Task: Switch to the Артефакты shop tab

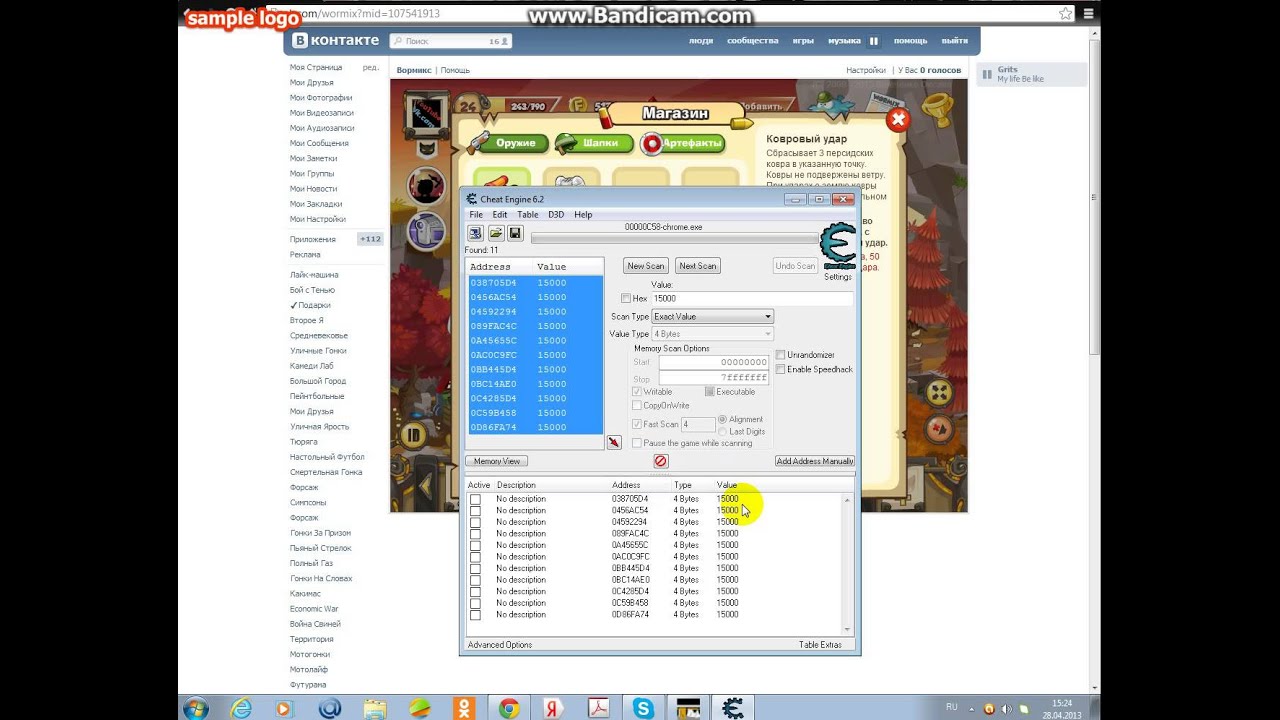Action: click(683, 143)
